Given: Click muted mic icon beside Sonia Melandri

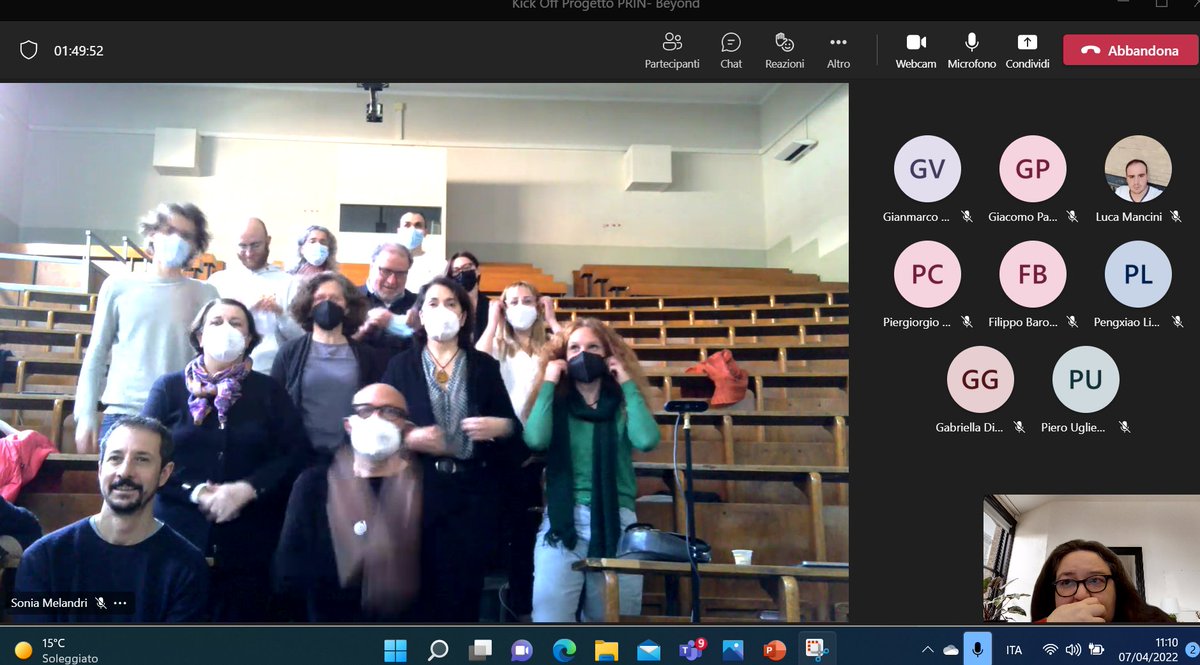Looking at the screenshot, I should click(101, 603).
